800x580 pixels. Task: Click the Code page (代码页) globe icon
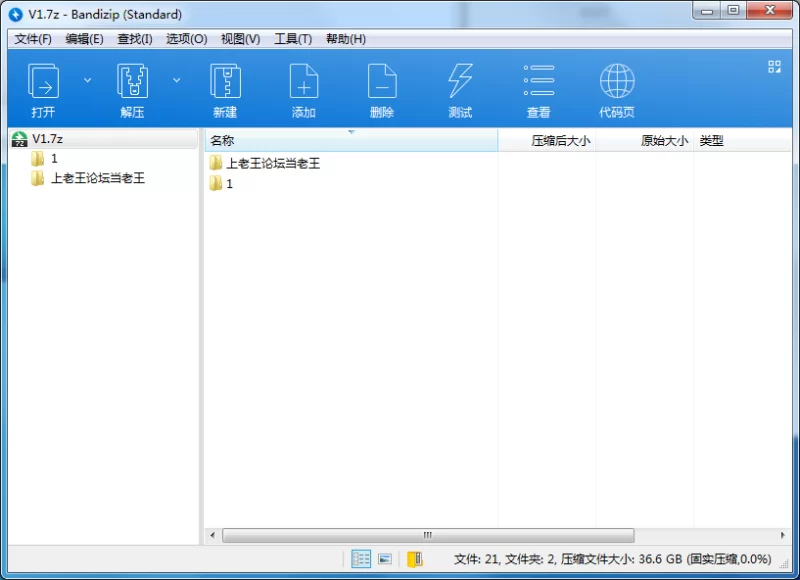[x=617, y=81]
